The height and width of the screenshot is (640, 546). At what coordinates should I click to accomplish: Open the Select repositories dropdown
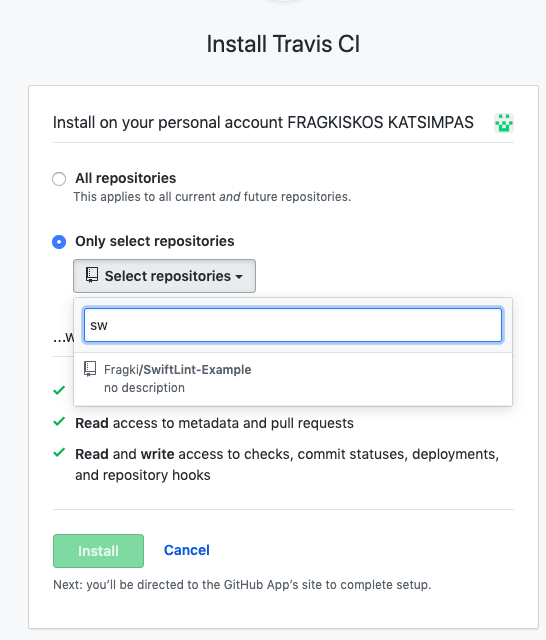tap(164, 276)
